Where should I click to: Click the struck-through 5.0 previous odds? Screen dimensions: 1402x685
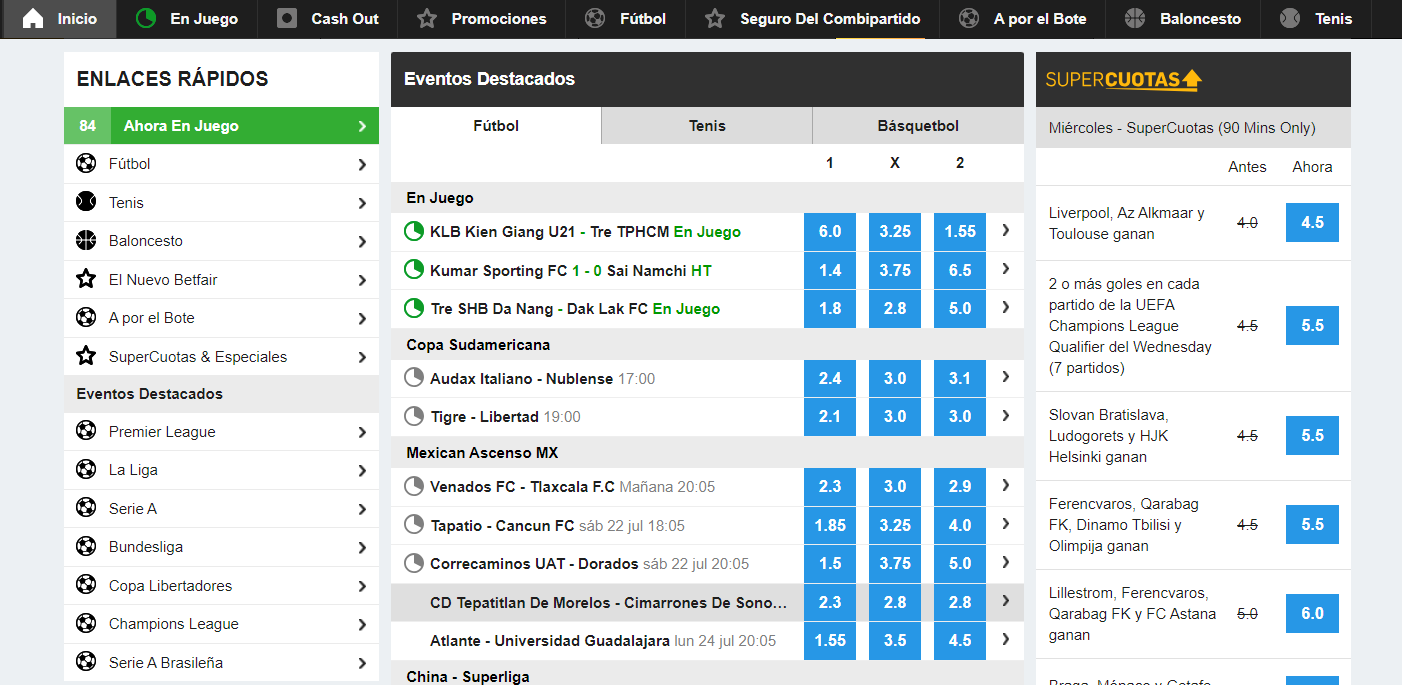coord(1247,614)
